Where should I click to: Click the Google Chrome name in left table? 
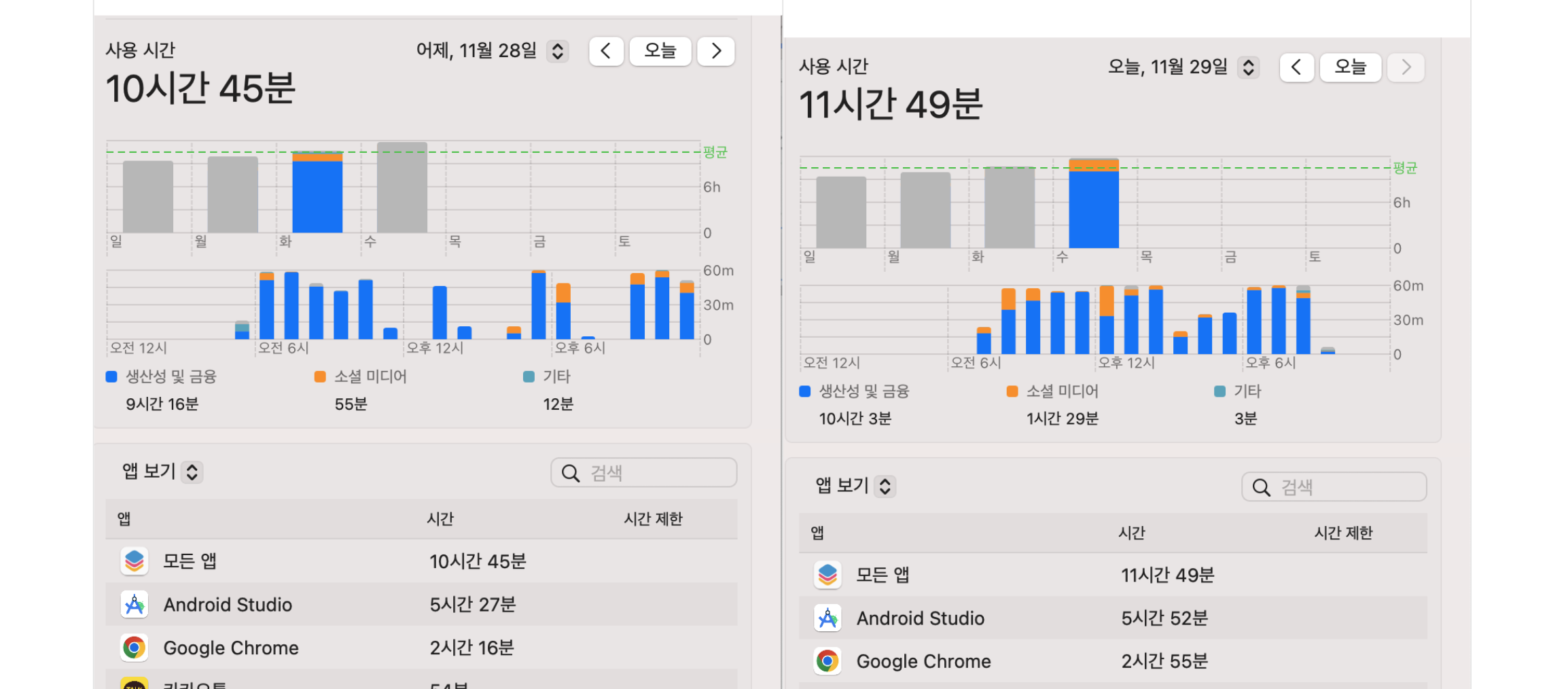[x=231, y=648]
